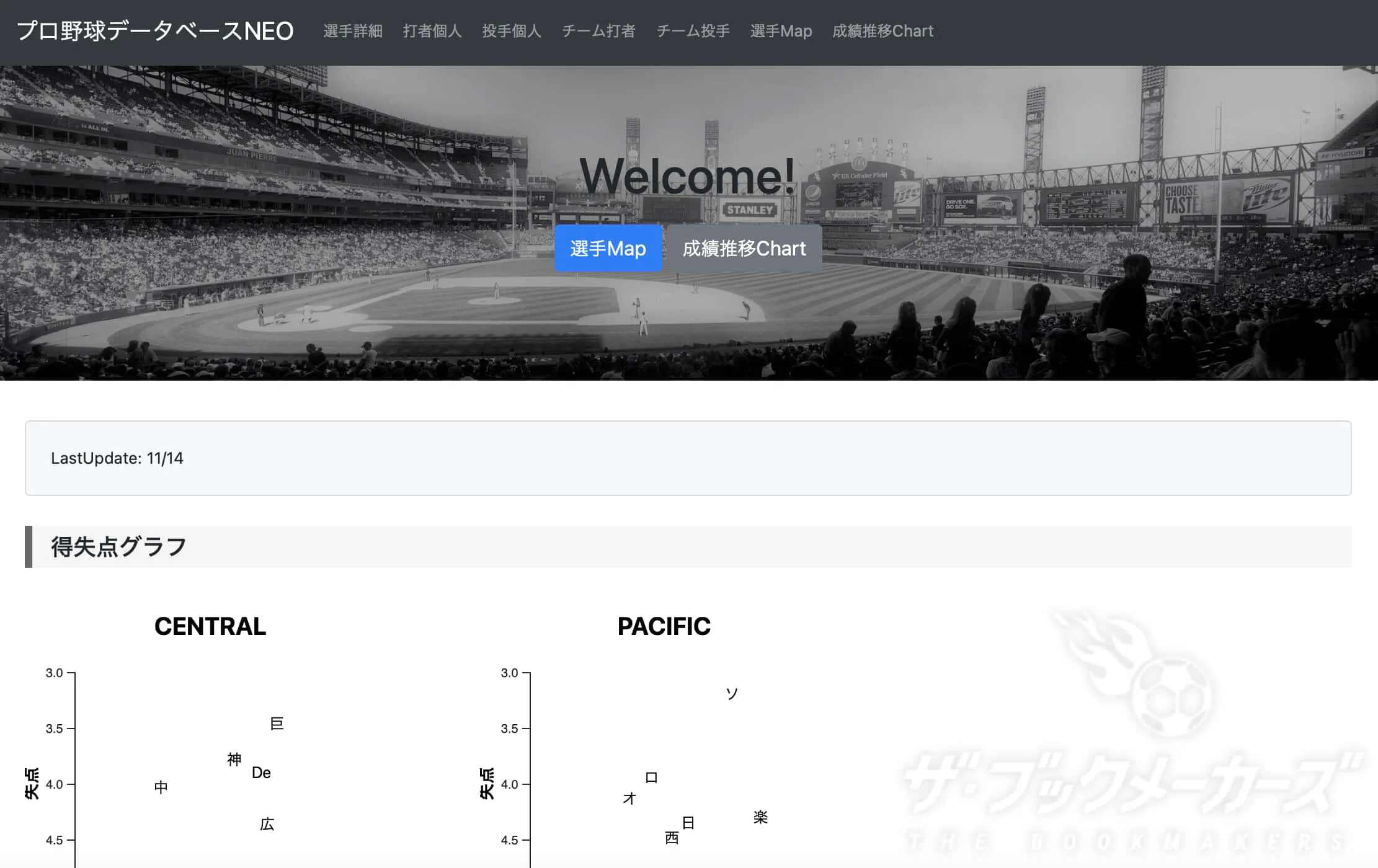Select the 巨 point in CENTRAL chart
Viewport: 1378px width, 868px height.
click(277, 724)
